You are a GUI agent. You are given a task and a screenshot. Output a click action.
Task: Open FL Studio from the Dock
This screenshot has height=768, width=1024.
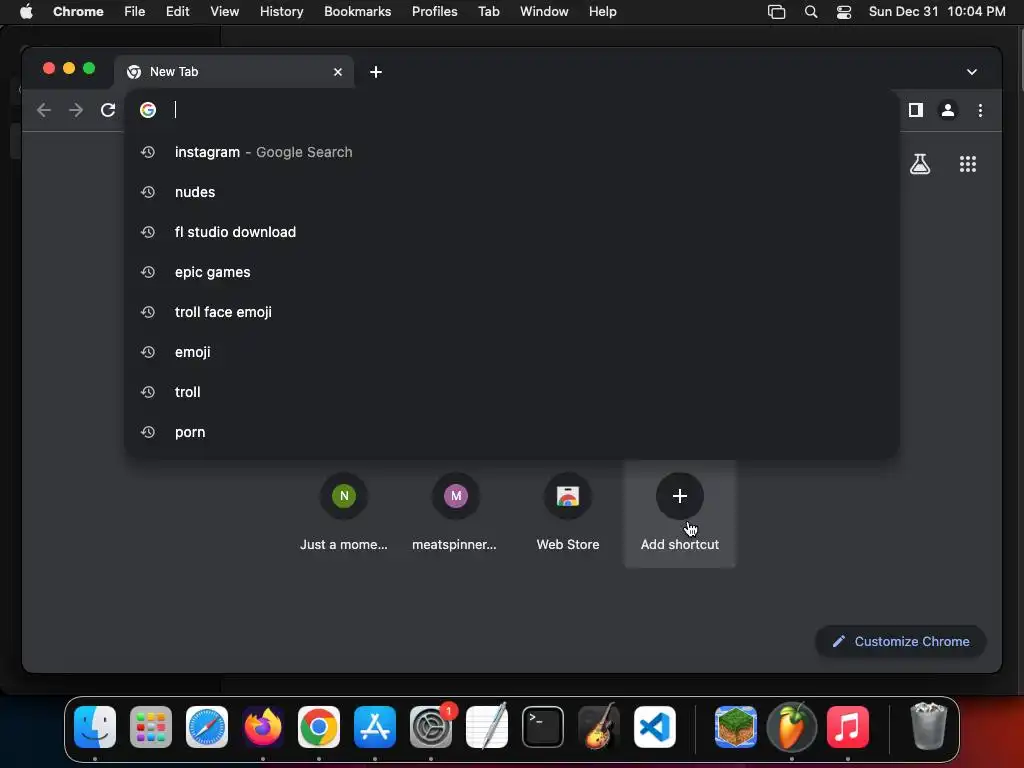point(792,726)
